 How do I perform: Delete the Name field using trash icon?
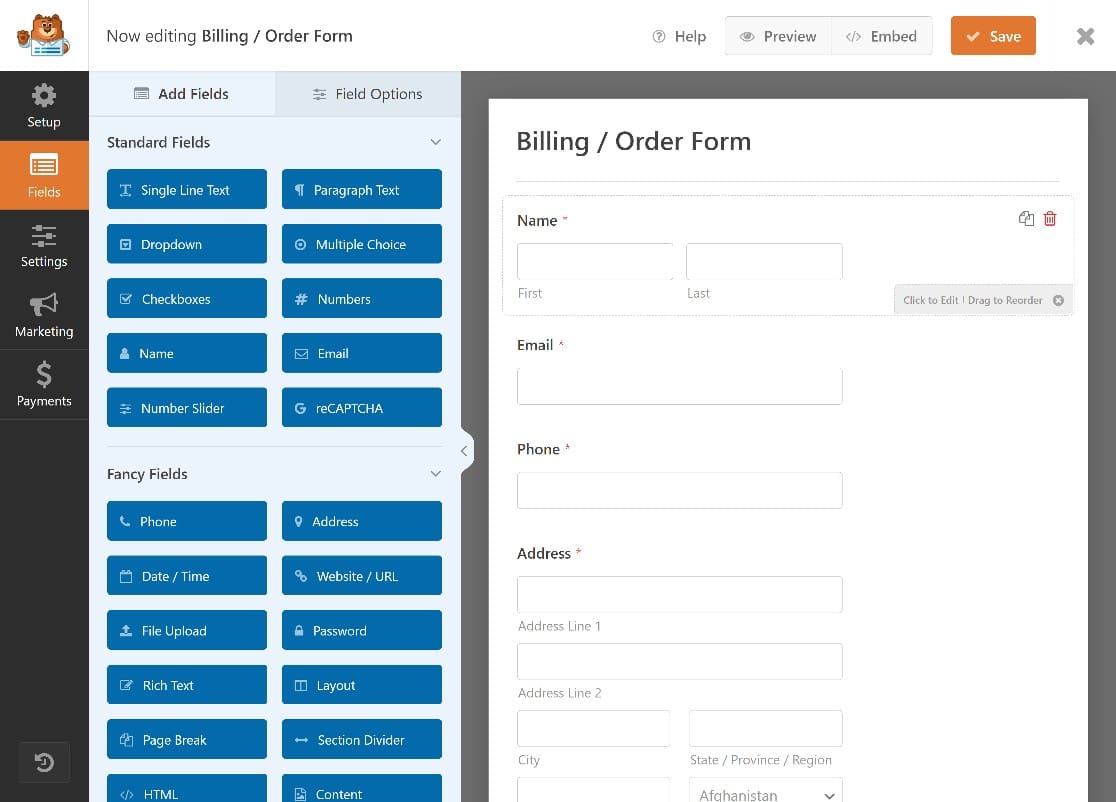pyautogui.click(x=1050, y=218)
